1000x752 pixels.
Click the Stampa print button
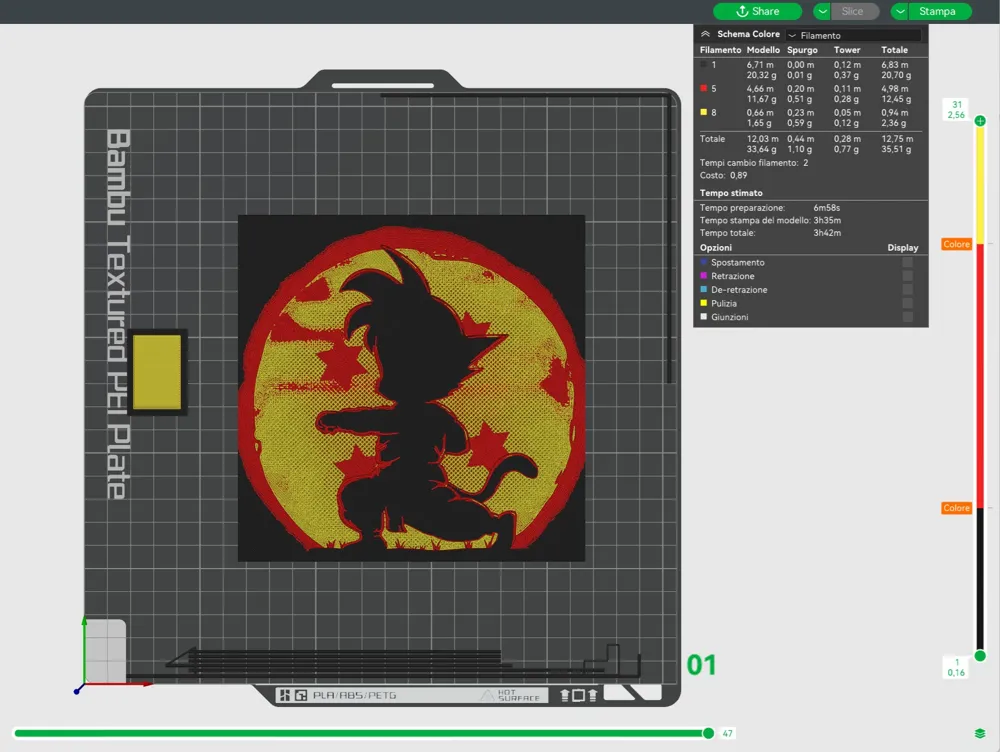tap(939, 11)
